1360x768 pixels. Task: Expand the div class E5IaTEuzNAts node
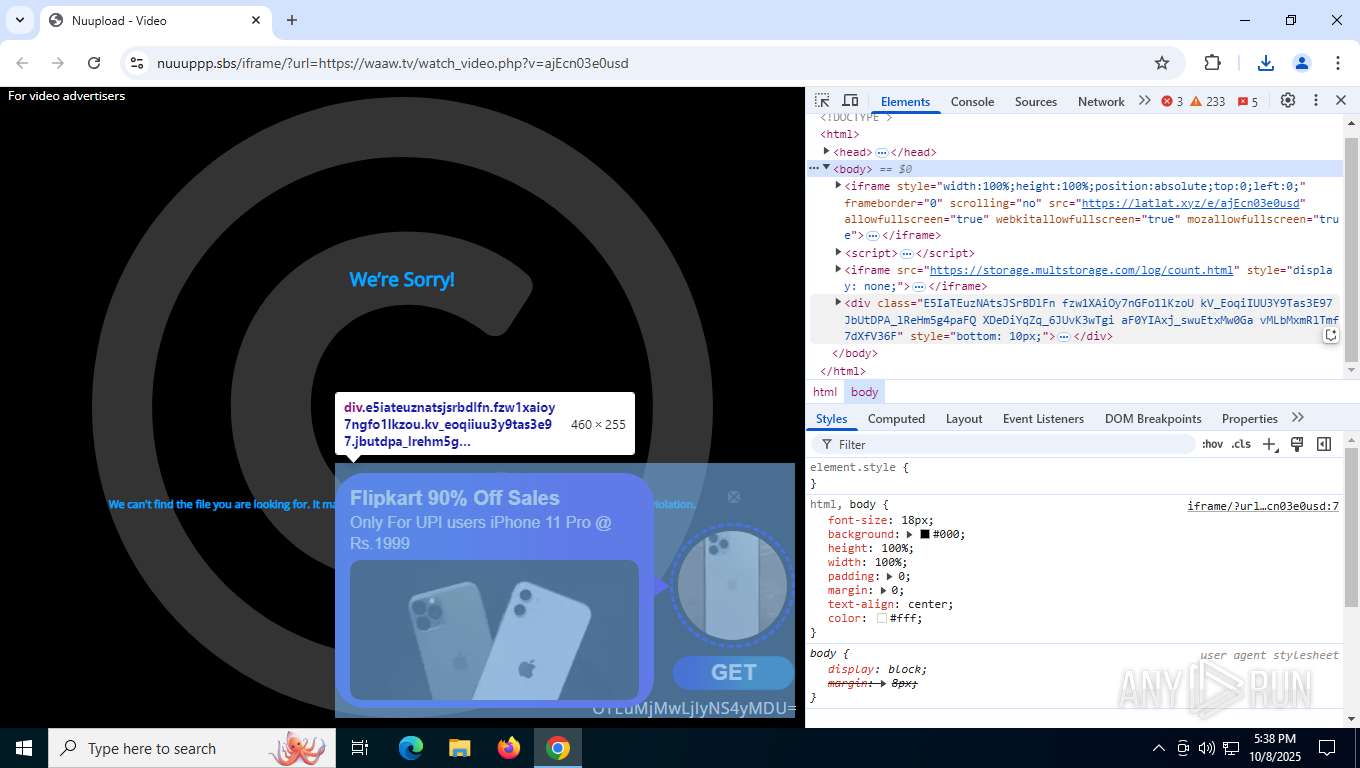(x=838, y=302)
